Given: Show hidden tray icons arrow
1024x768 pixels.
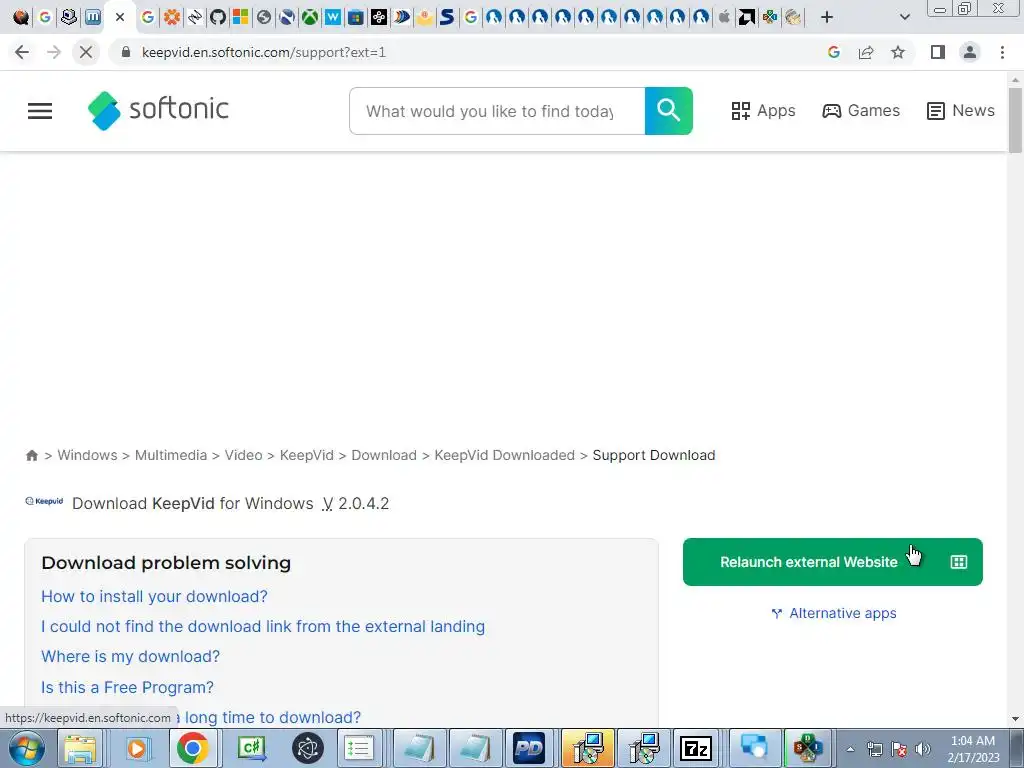Looking at the screenshot, I should 850,749.
